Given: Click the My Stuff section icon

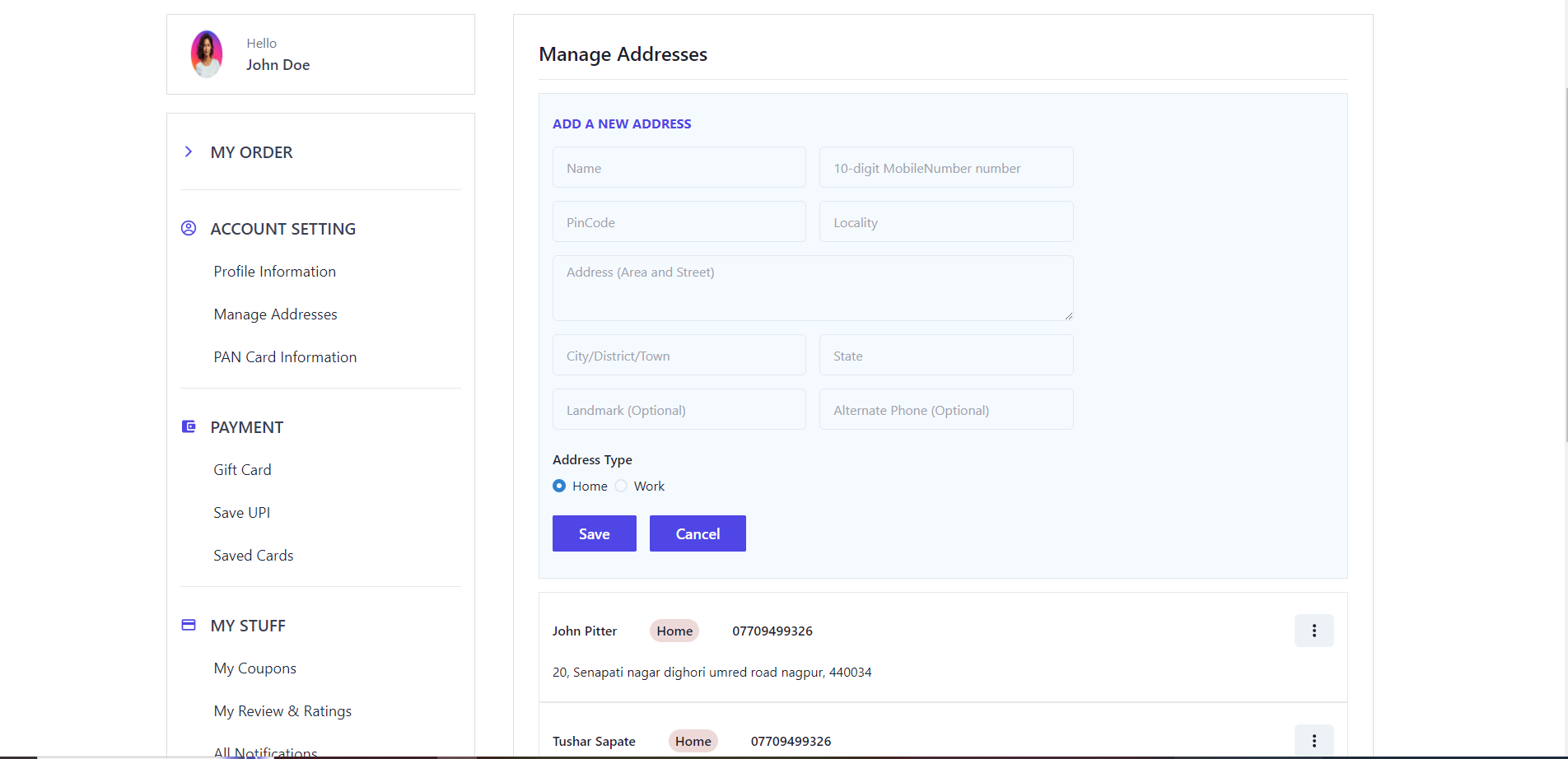Looking at the screenshot, I should [189, 625].
